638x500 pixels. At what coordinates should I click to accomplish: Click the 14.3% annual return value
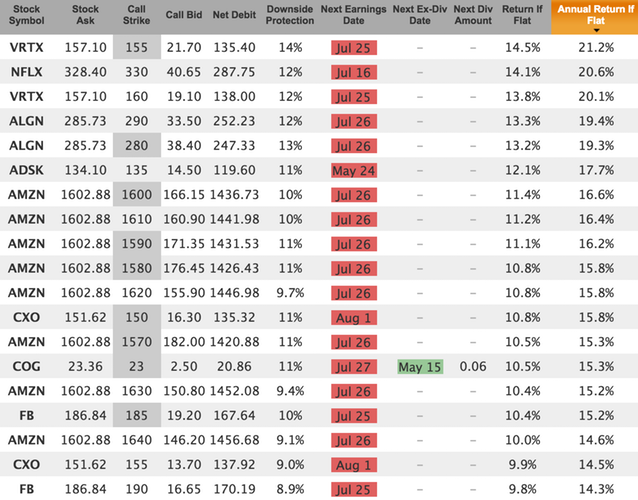(596, 489)
